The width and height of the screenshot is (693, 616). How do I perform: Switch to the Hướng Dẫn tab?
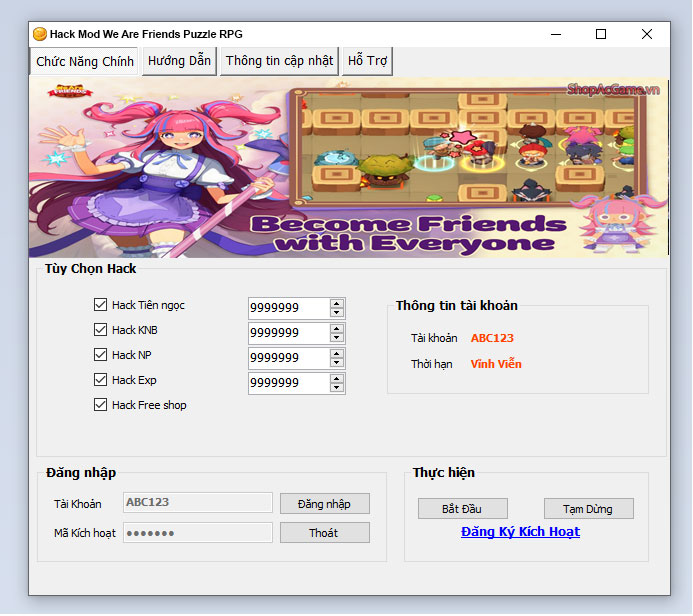[x=179, y=61]
